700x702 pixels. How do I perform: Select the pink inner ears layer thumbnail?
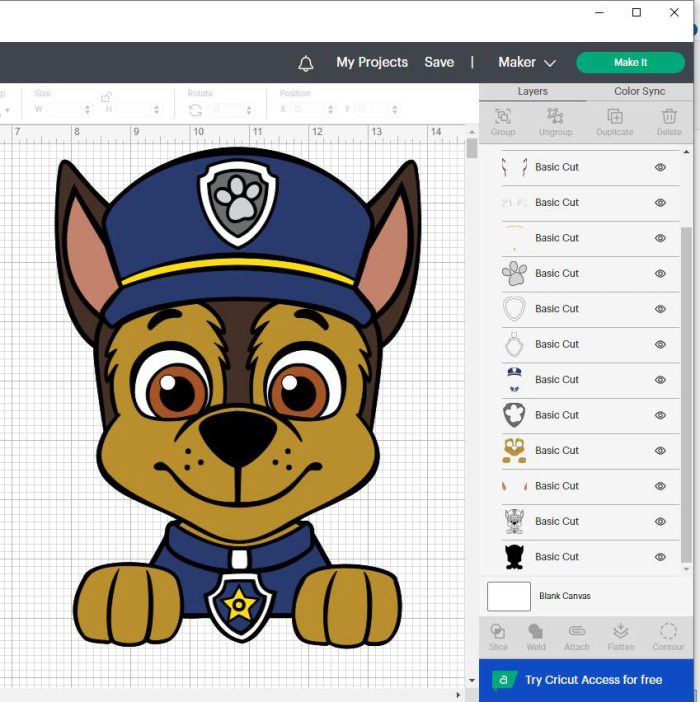pos(514,486)
